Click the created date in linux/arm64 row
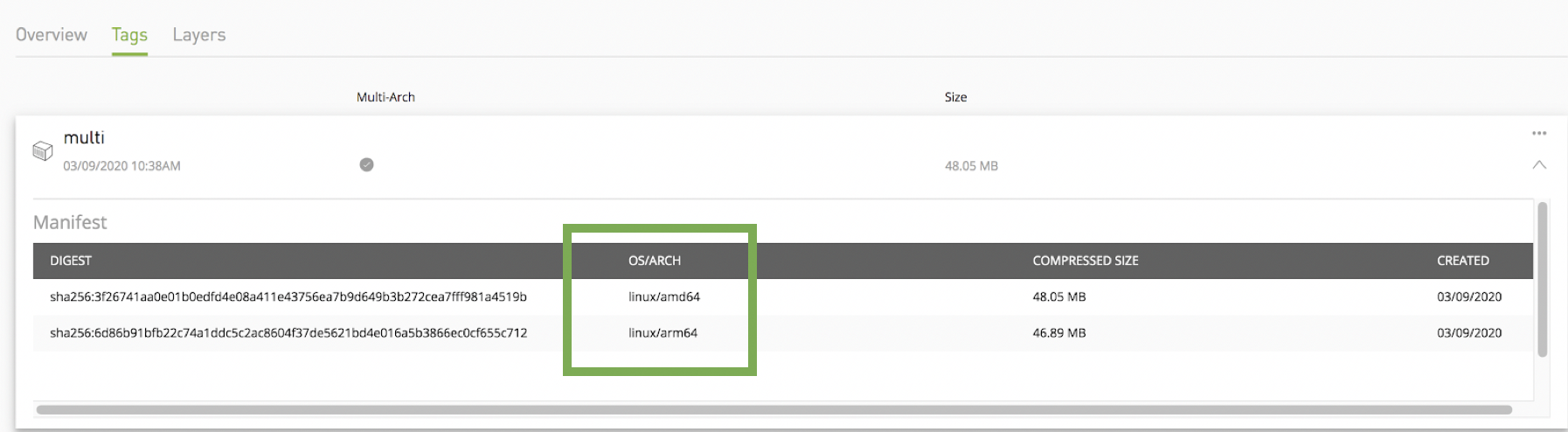 coord(1469,332)
